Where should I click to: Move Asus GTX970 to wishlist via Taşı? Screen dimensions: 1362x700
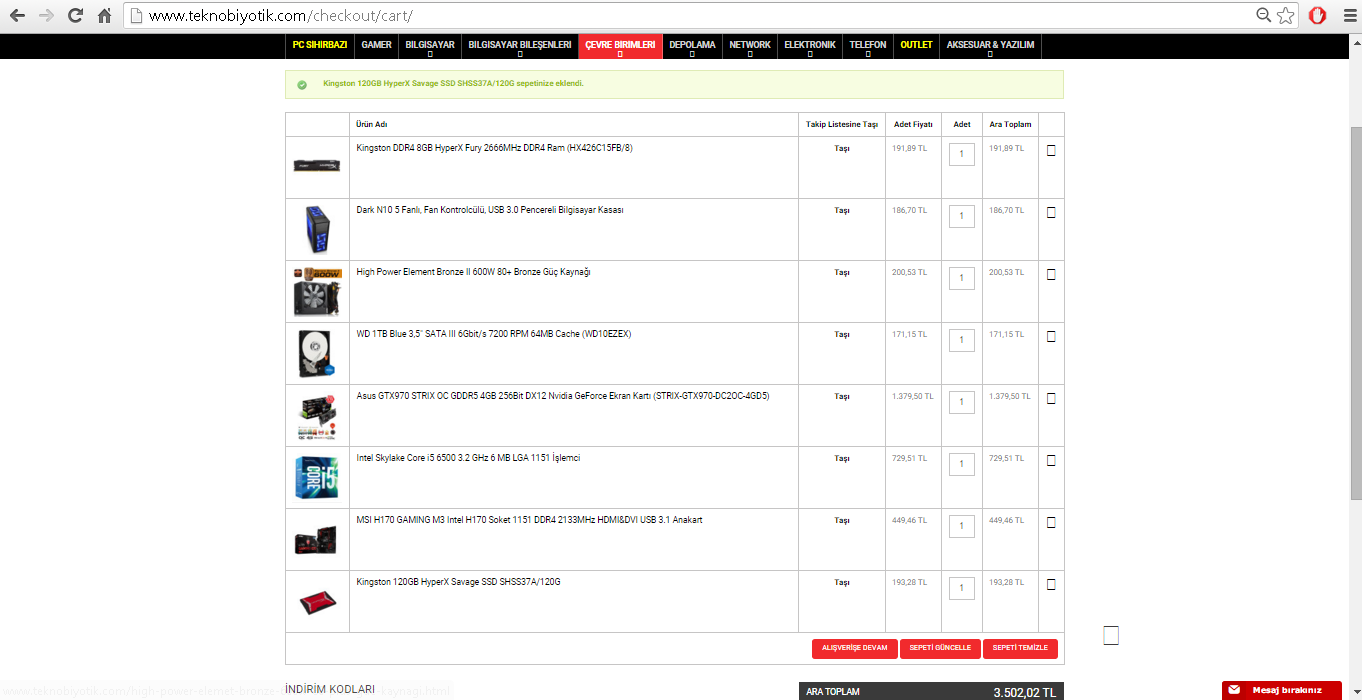point(842,396)
